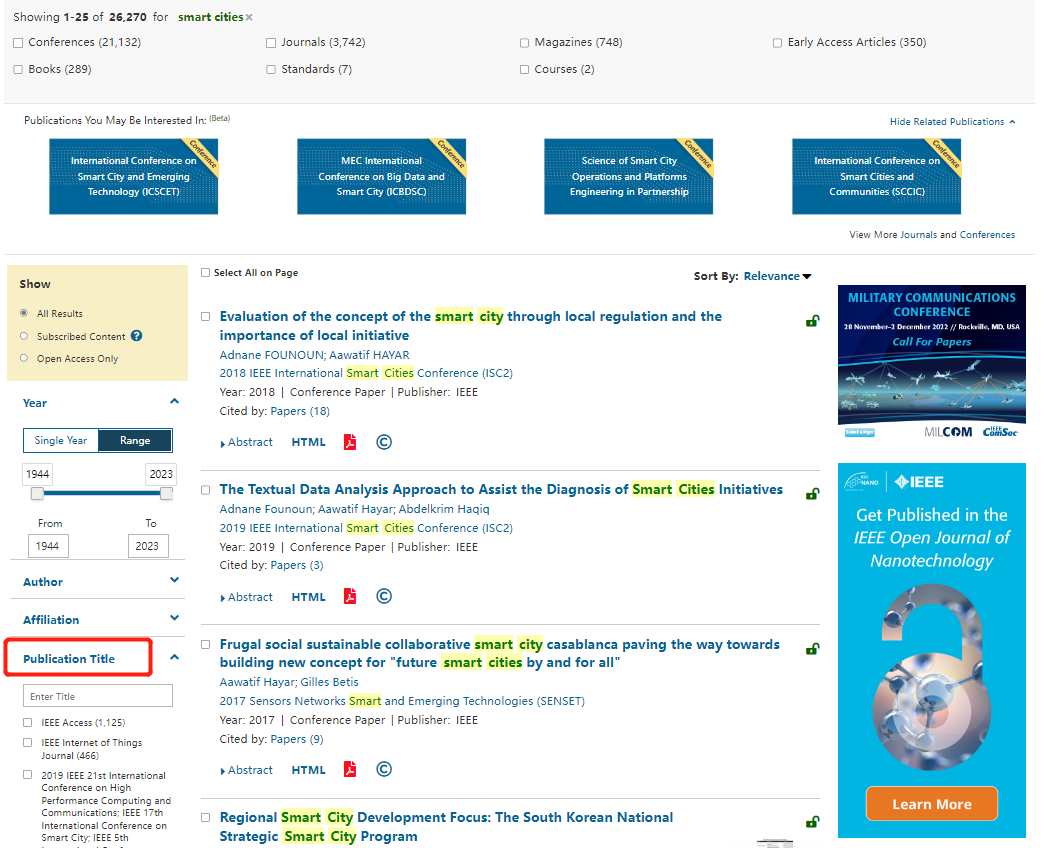Open HTML version of Frugal social paper

coord(309,770)
